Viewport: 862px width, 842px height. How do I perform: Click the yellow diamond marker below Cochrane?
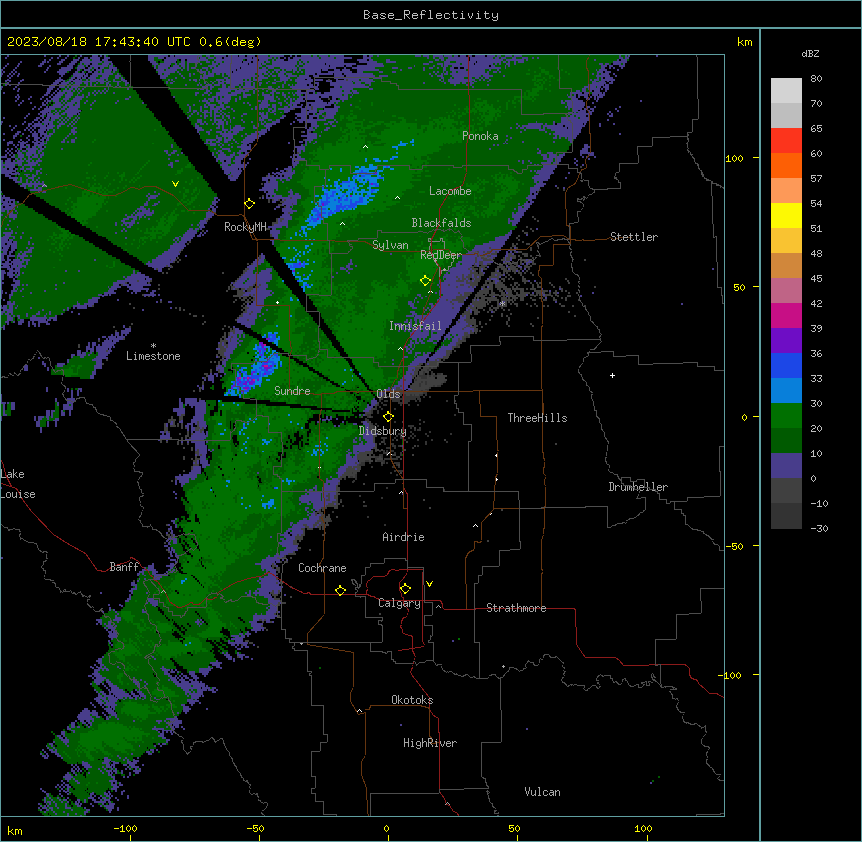coord(340,590)
